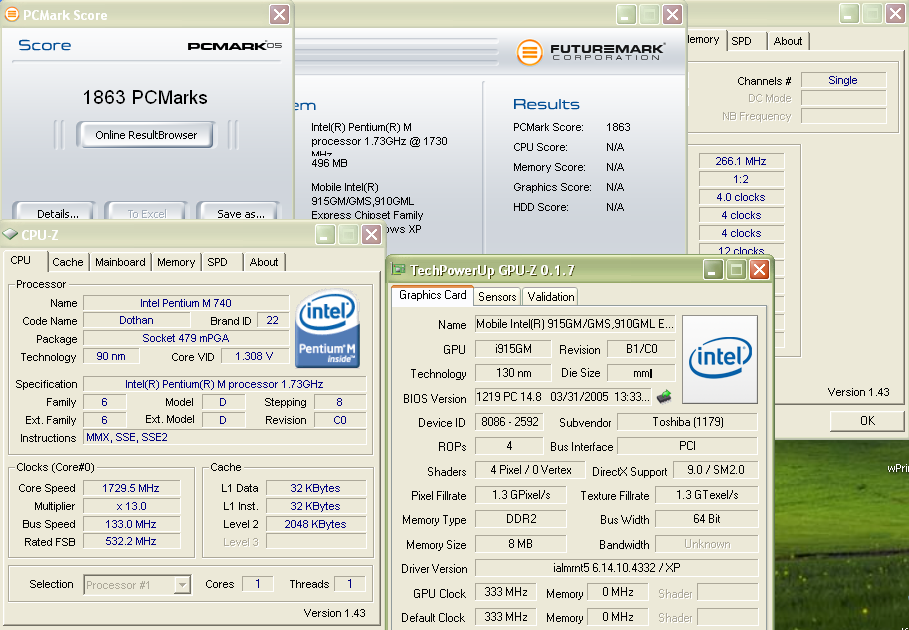
Task: Click the Pixel Fillrate 1.3 GPixel/s field
Action: click(521, 494)
